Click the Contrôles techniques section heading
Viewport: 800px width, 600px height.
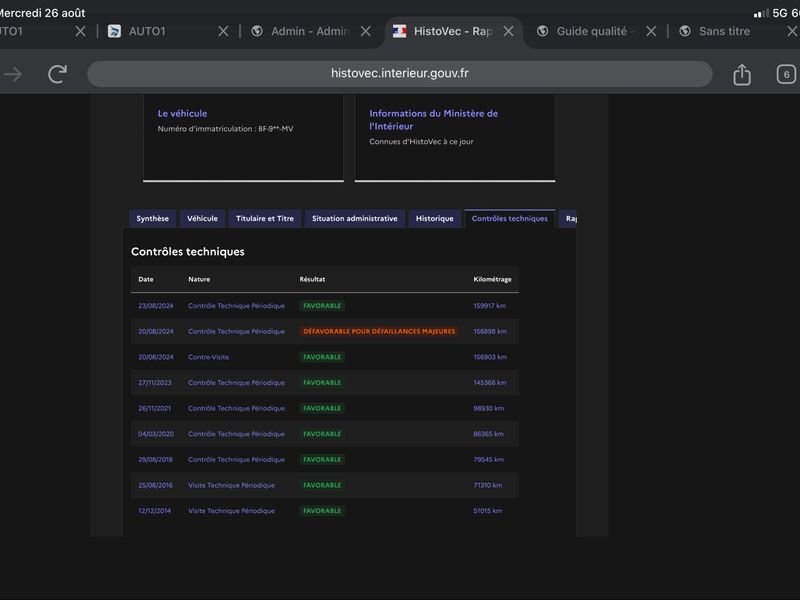187,252
